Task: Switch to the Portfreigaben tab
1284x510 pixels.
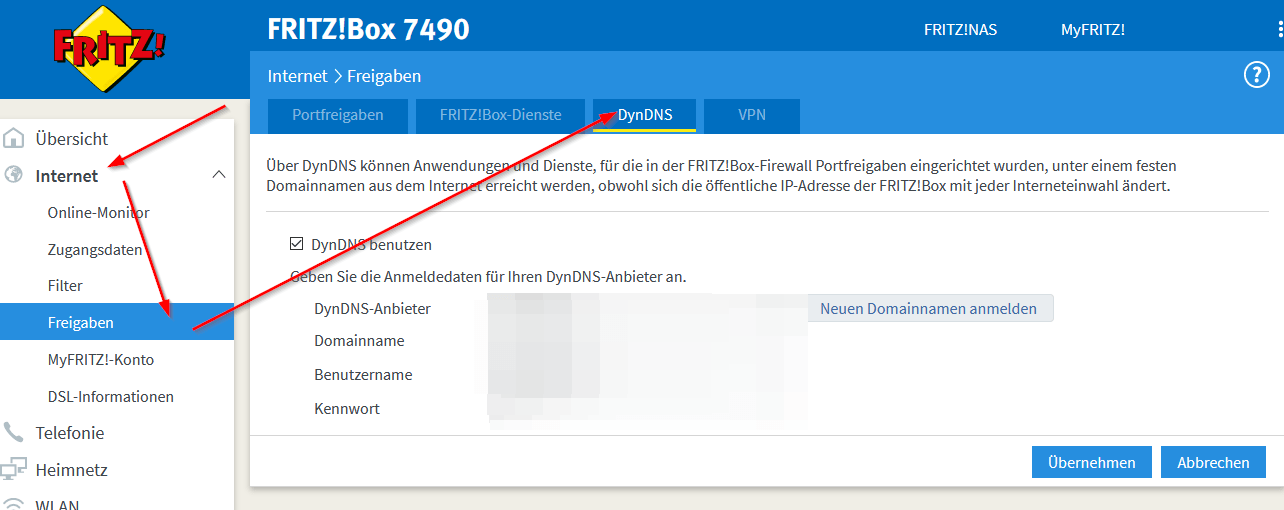Action: click(338, 115)
